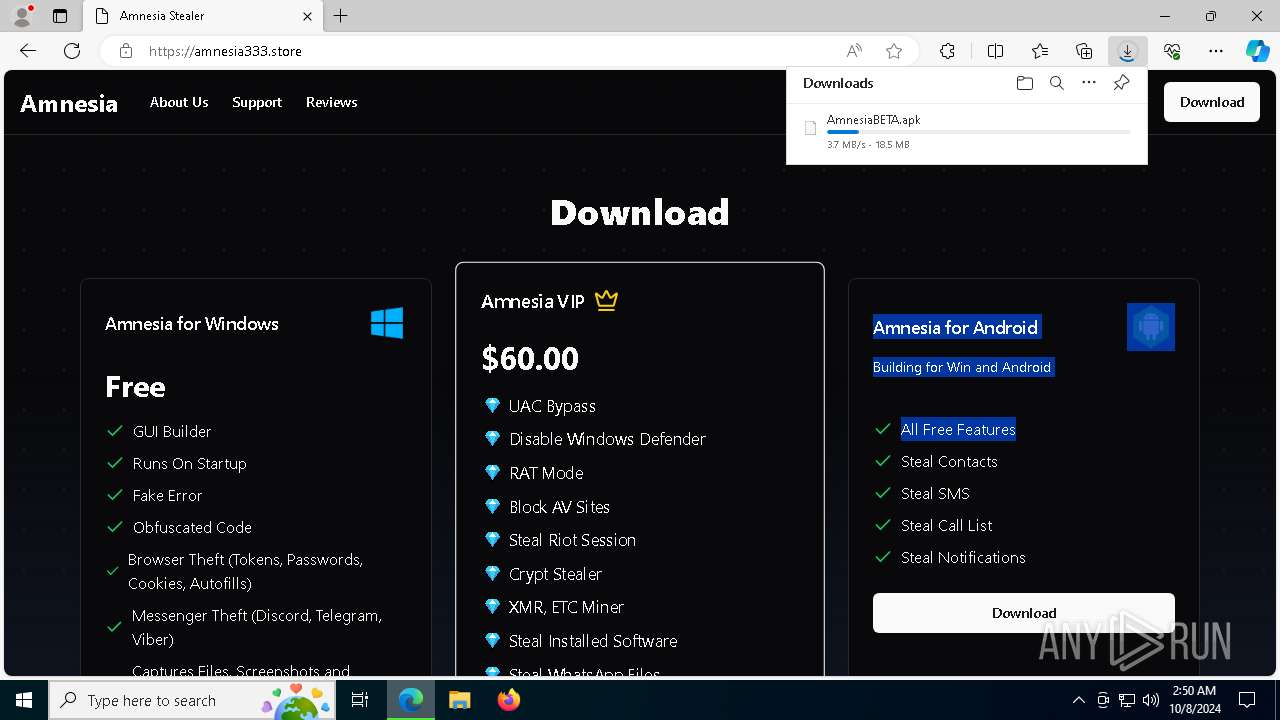The width and height of the screenshot is (1280, 720).
Task: Click the Amnesia site logo
Action: pyautogui.click(x=69, y=103)
